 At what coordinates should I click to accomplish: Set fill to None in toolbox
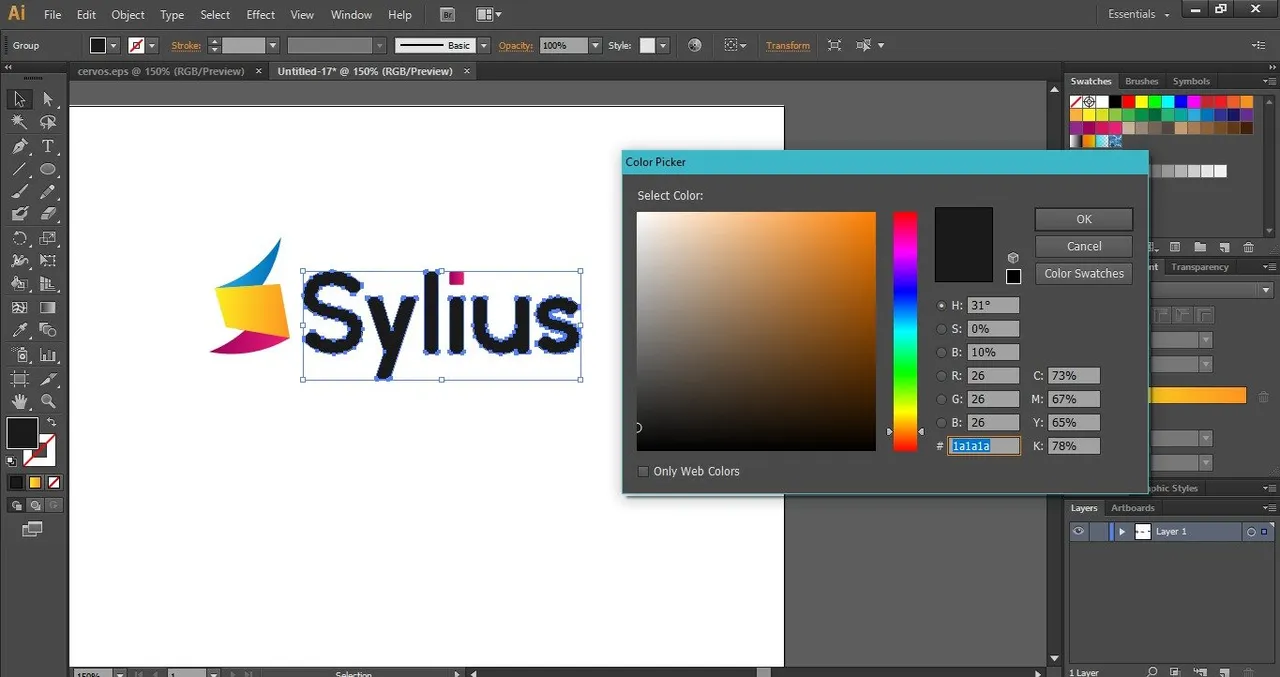[x=53, y=482]
